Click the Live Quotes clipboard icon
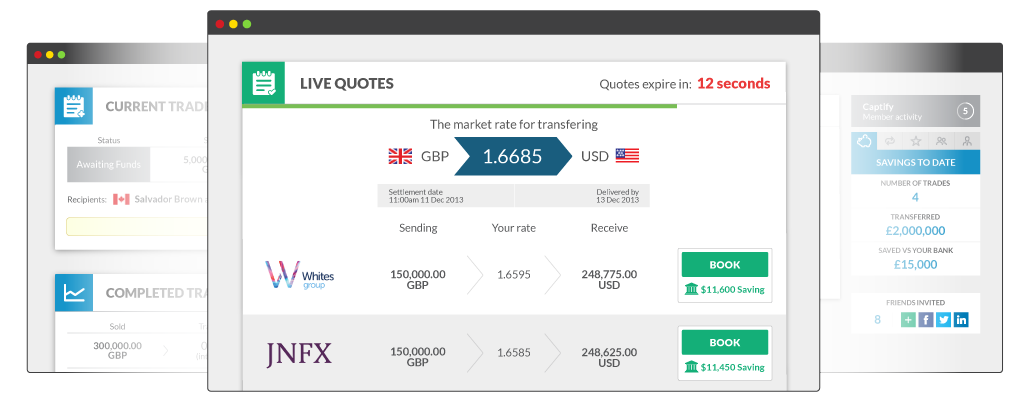The image size is (1030, 400). pos(263,83)
